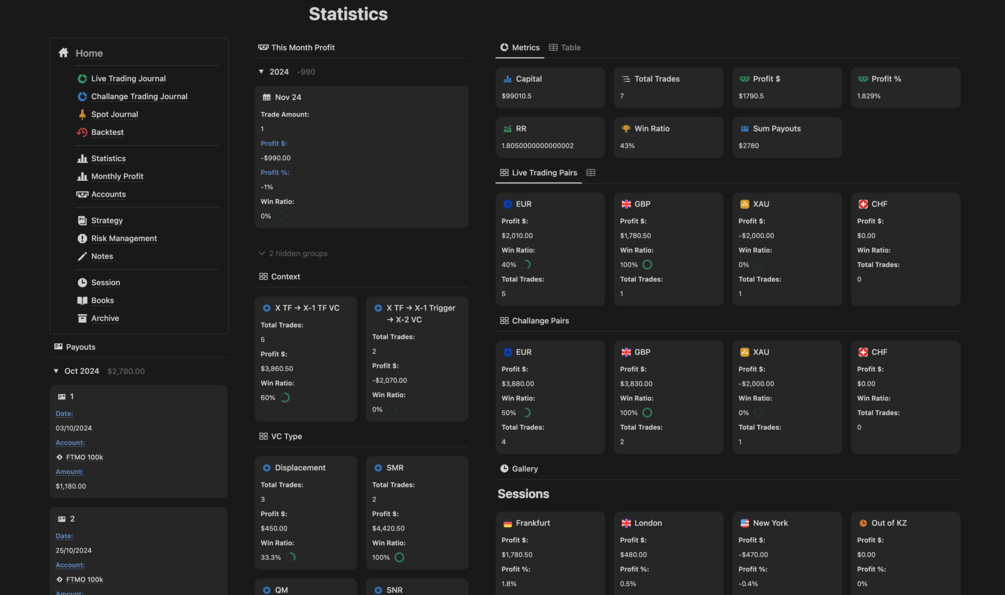
Task: Open the Displacement VC type card
Action: pos(306,512)
